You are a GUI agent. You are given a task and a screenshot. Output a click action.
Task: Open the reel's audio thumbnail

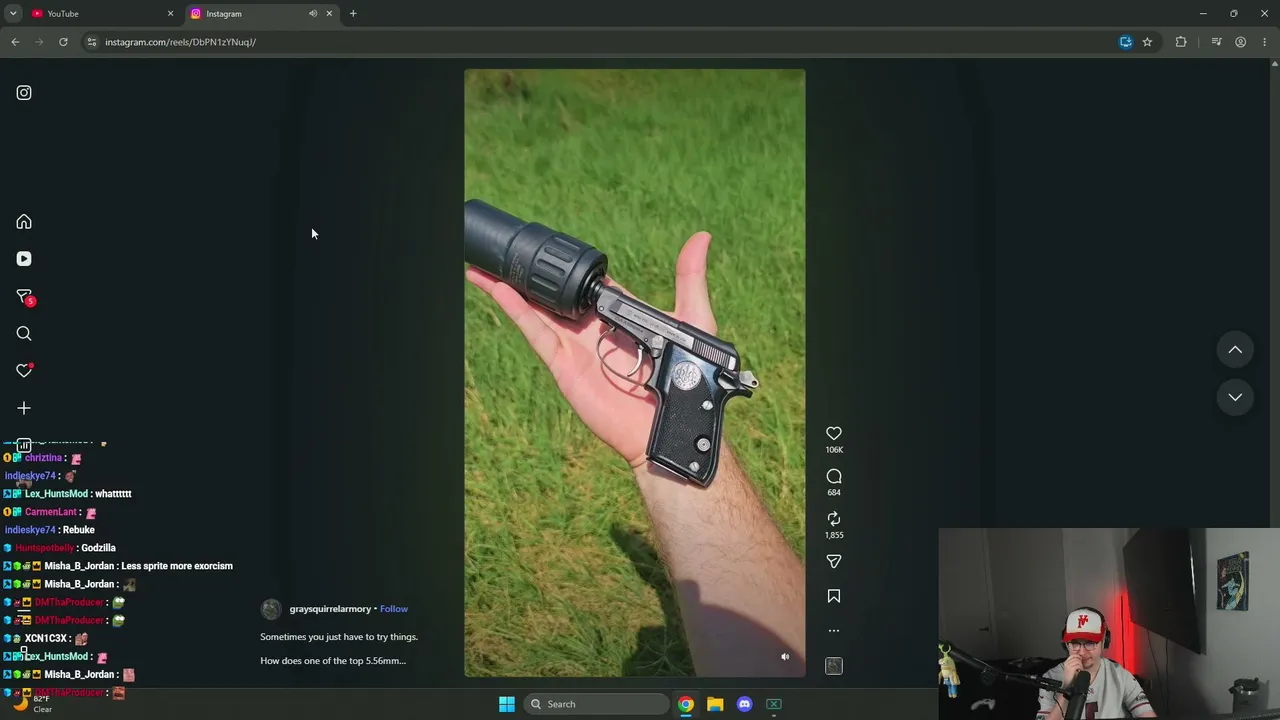834,666
